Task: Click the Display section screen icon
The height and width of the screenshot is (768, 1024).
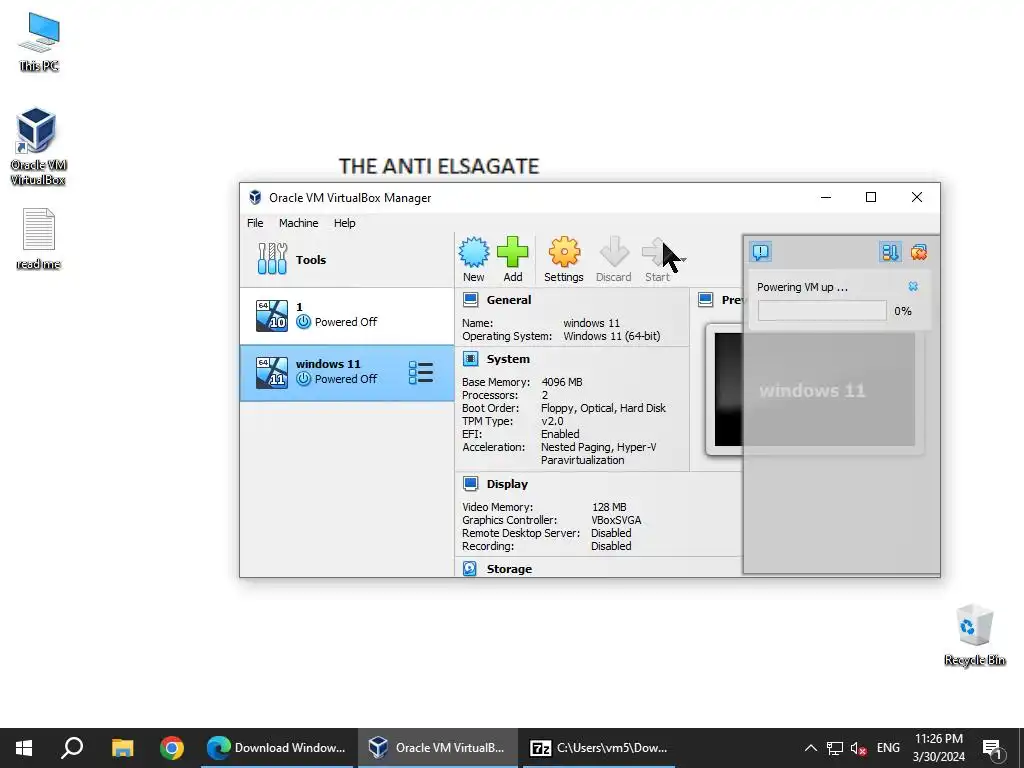Action: pyautogui.click(x=470, y=483)
